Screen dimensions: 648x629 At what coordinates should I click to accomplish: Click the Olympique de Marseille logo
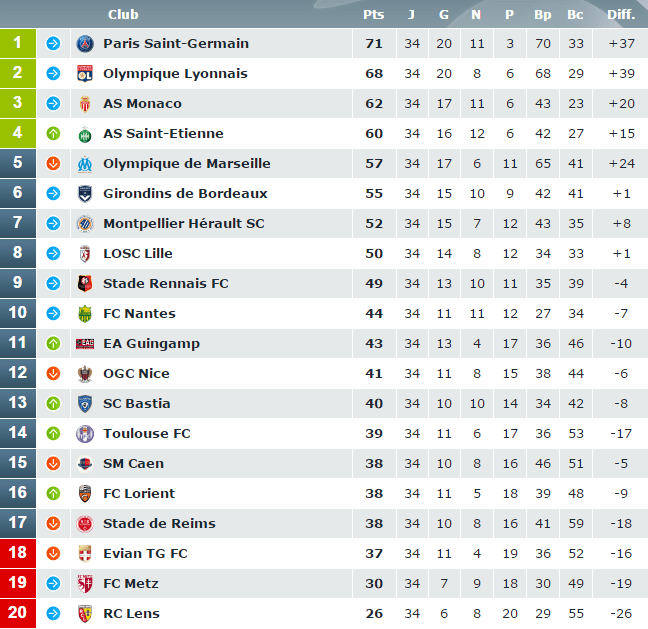[x=85, y=164]
